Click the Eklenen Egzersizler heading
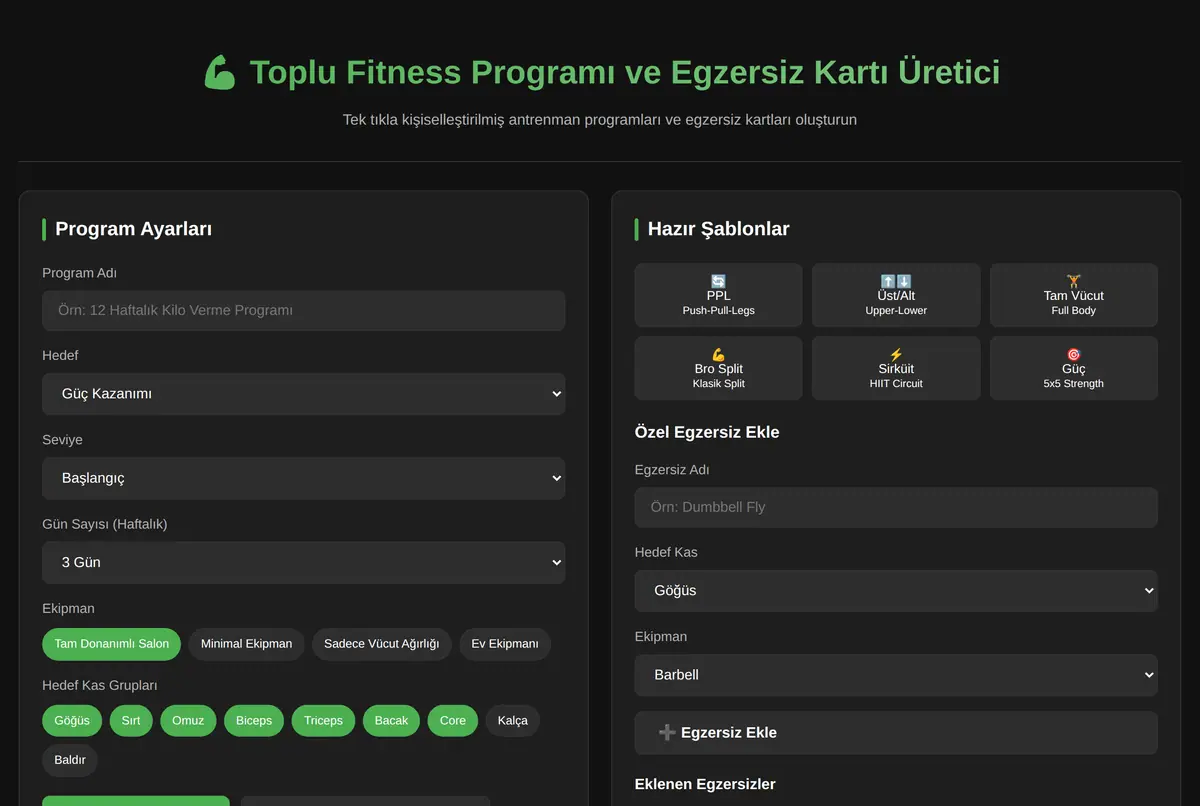 coord(705,784)
